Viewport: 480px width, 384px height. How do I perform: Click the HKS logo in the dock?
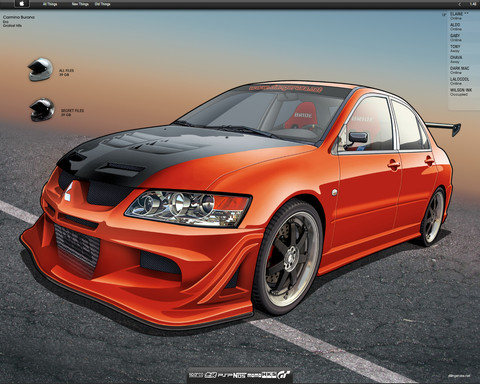click(x=269, y=375)
